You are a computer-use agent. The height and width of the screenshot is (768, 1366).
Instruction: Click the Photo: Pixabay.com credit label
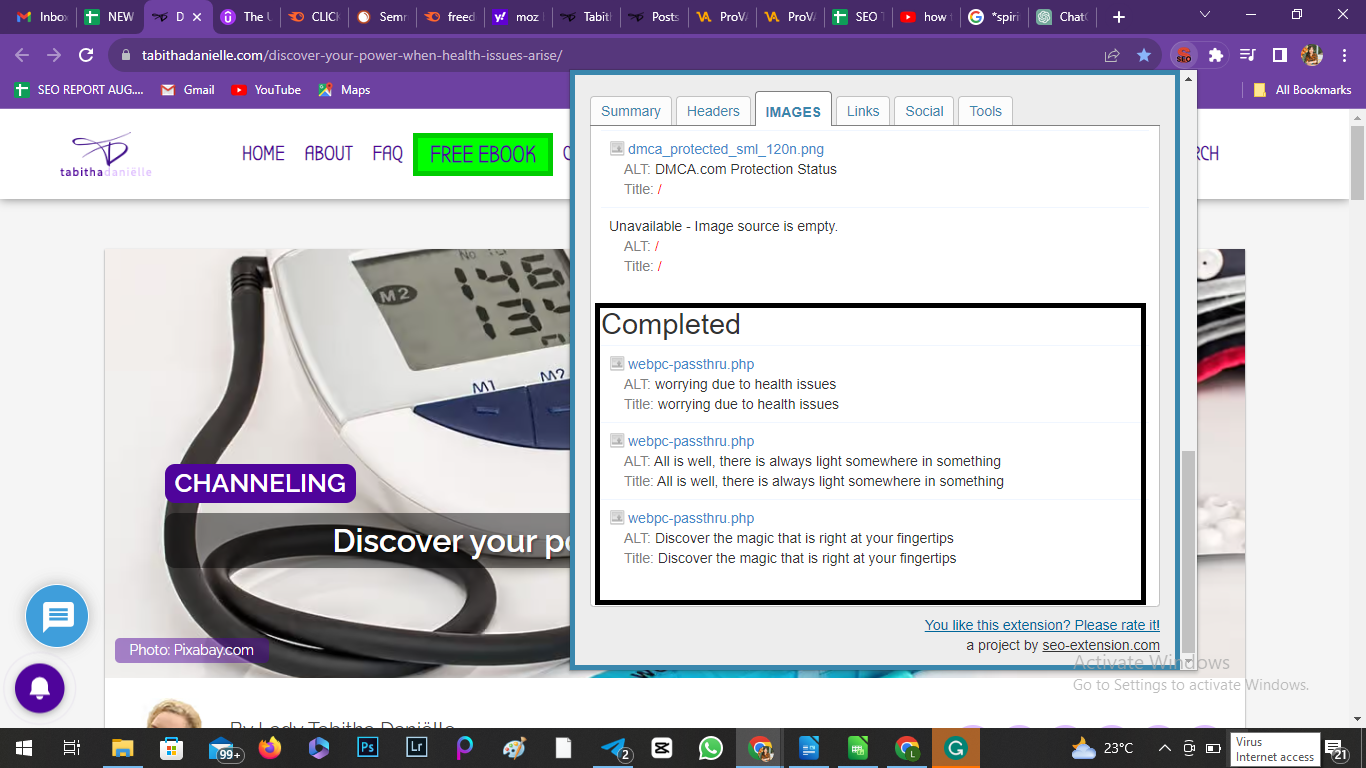tap(191, 650)
